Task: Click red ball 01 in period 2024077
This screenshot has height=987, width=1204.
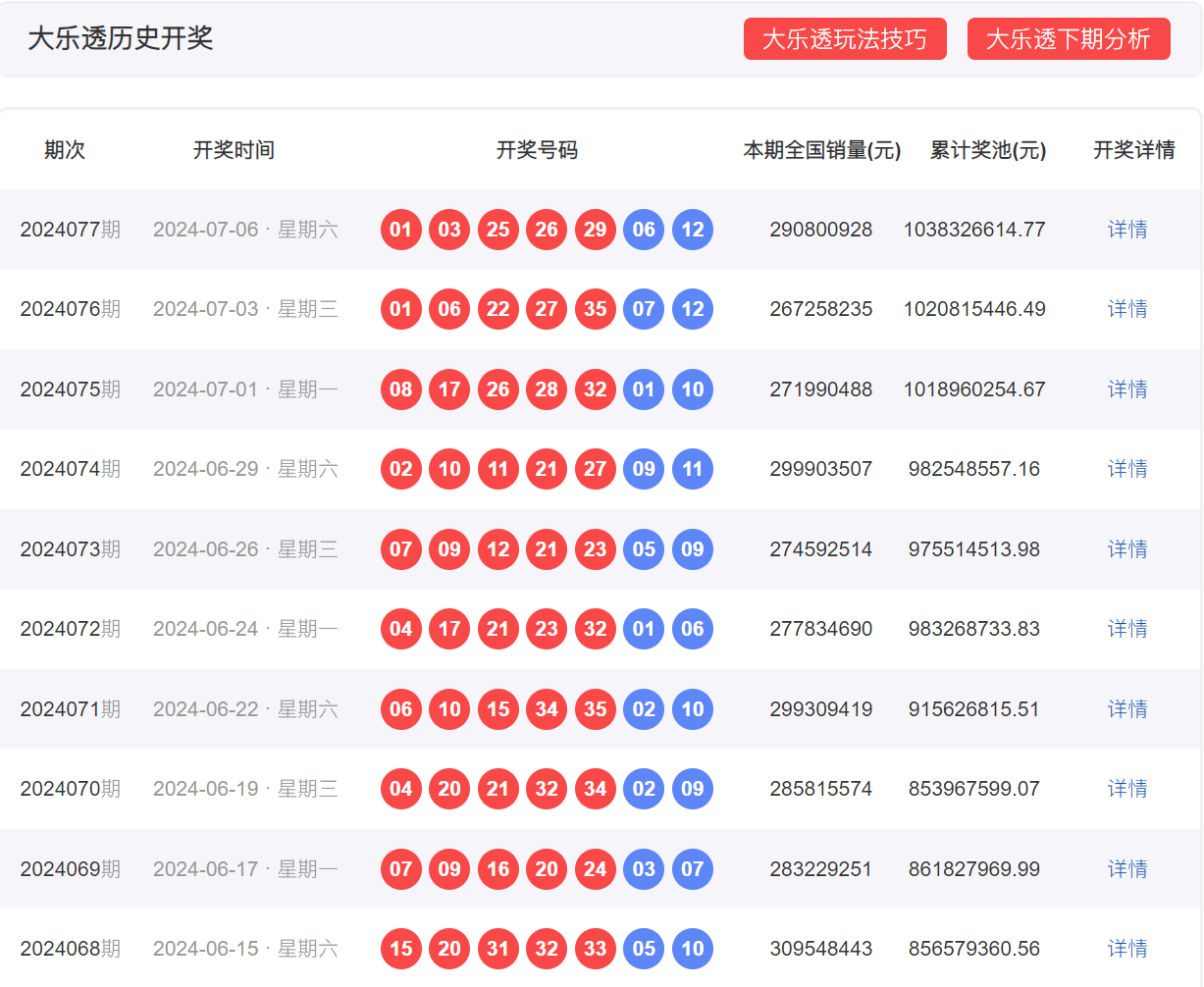Action: click(x=400, y=229)
